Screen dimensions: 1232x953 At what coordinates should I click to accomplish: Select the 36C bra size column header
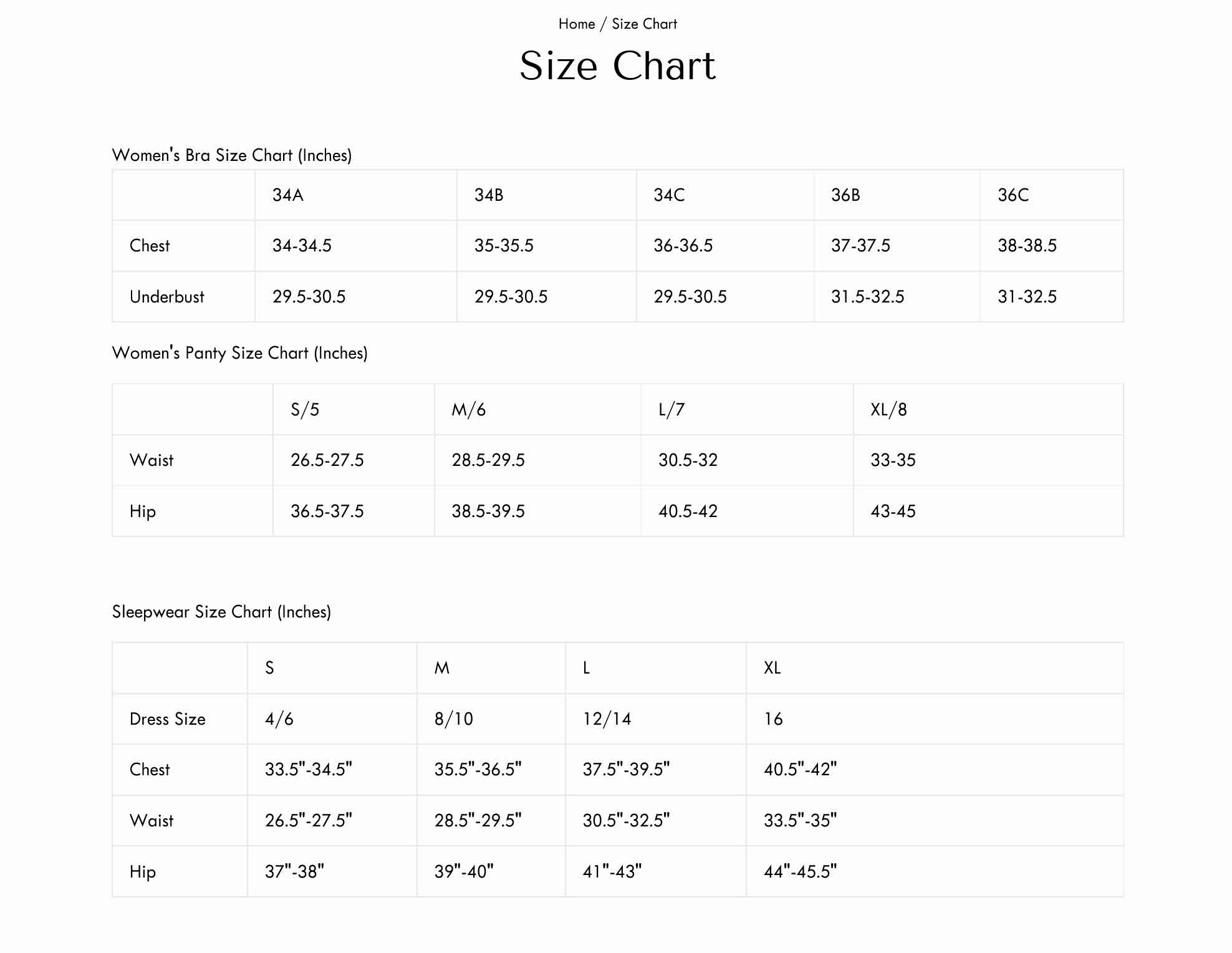click(1051, 195)
